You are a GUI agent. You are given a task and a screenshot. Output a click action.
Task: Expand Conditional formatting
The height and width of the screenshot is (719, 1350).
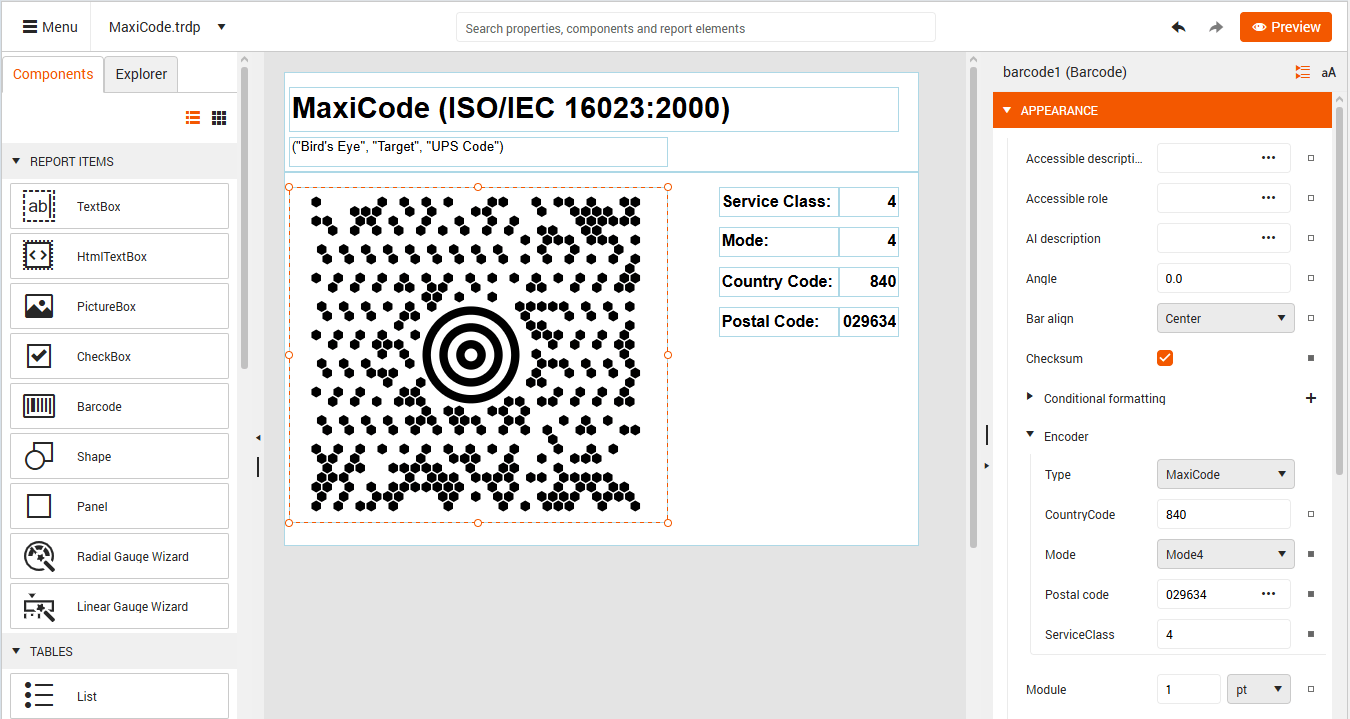(1030, 397)
